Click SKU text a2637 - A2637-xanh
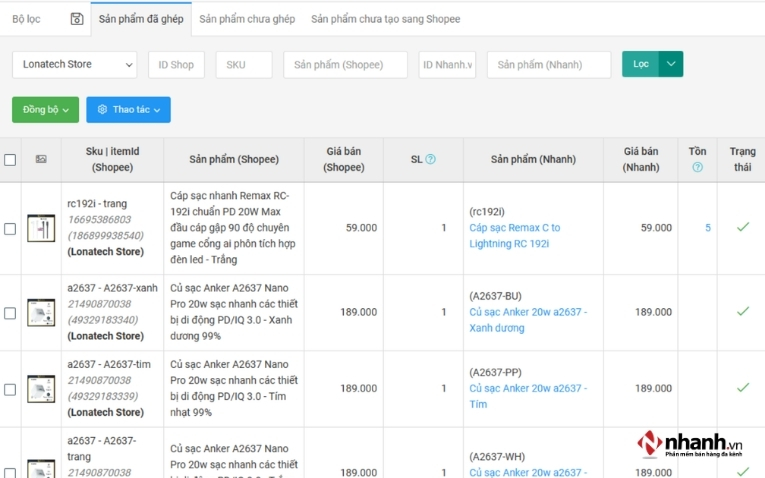The height and width of the screenshot is (478, 765). (112, 288)
